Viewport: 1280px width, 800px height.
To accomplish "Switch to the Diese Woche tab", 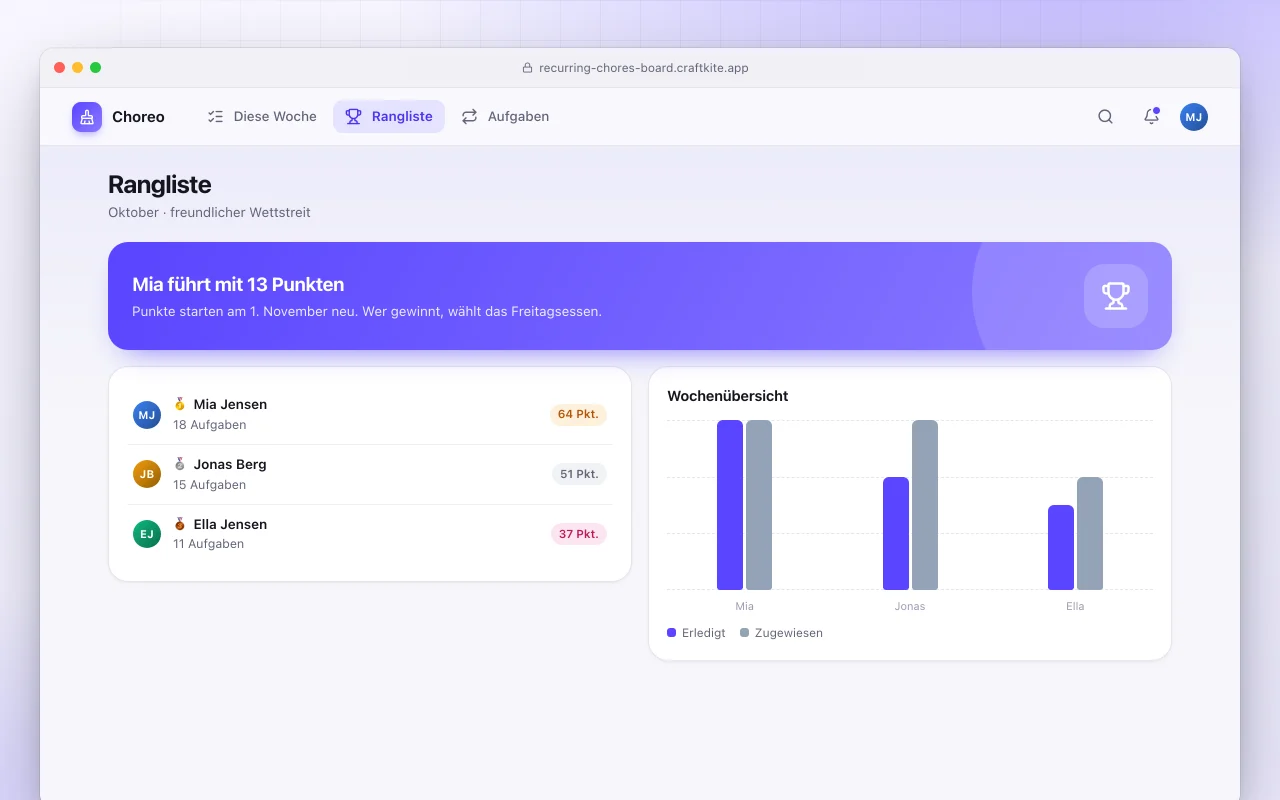I will [262, 117].
